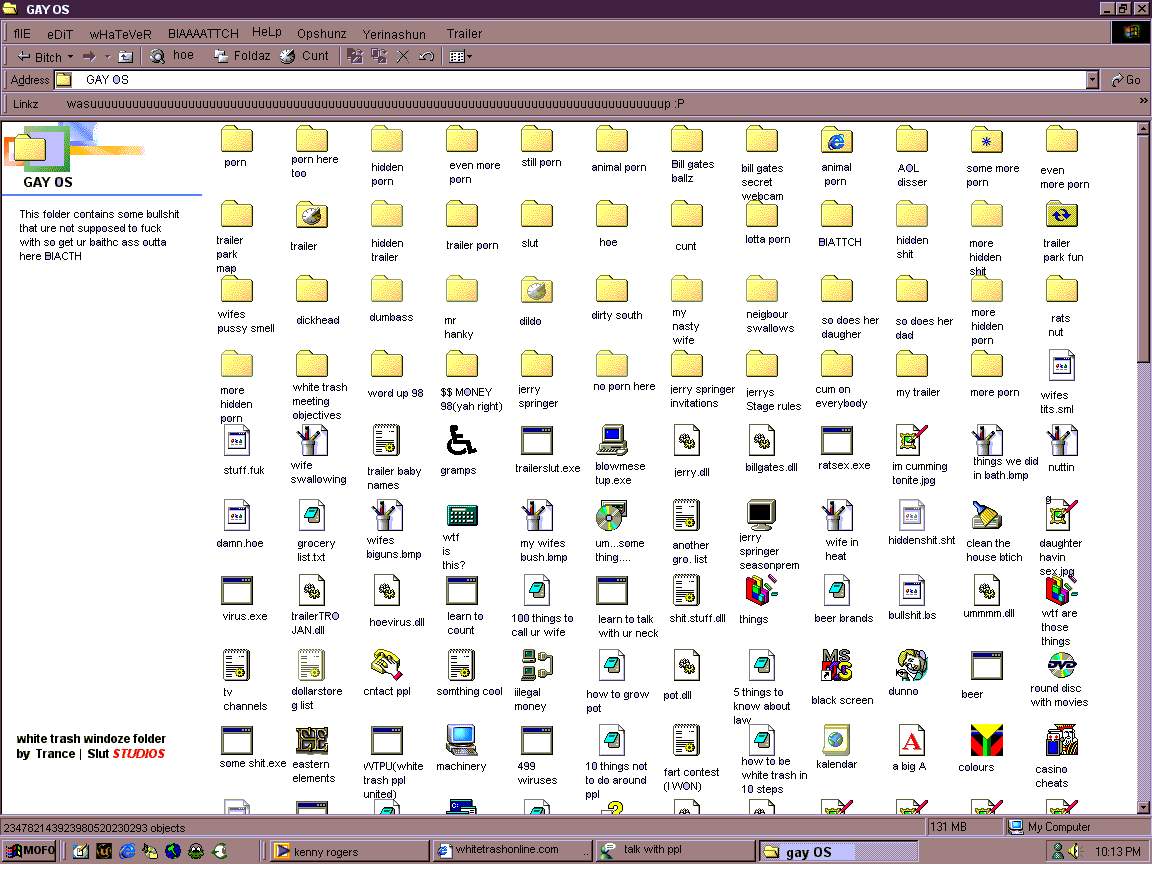Click the vertical scrollbar down arrow
Viewport: 1152px width, 875px height.
1143,807
